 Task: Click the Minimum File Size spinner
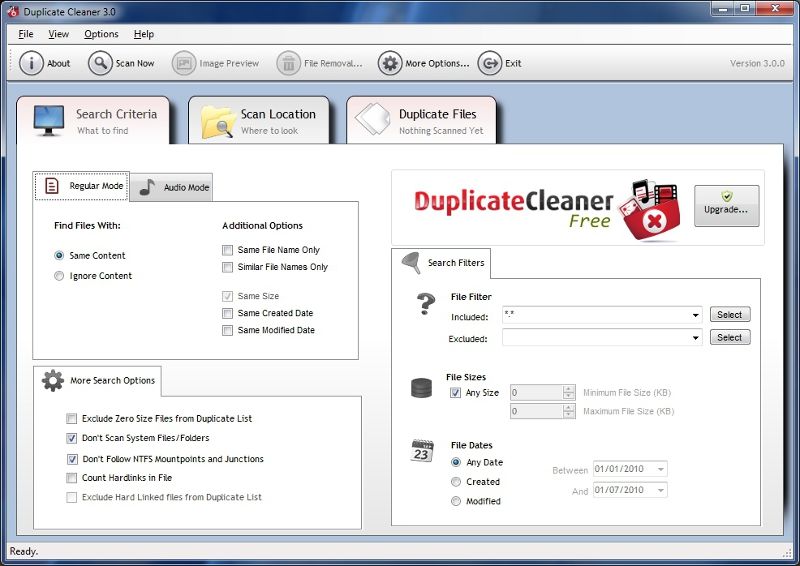point(569,393)
